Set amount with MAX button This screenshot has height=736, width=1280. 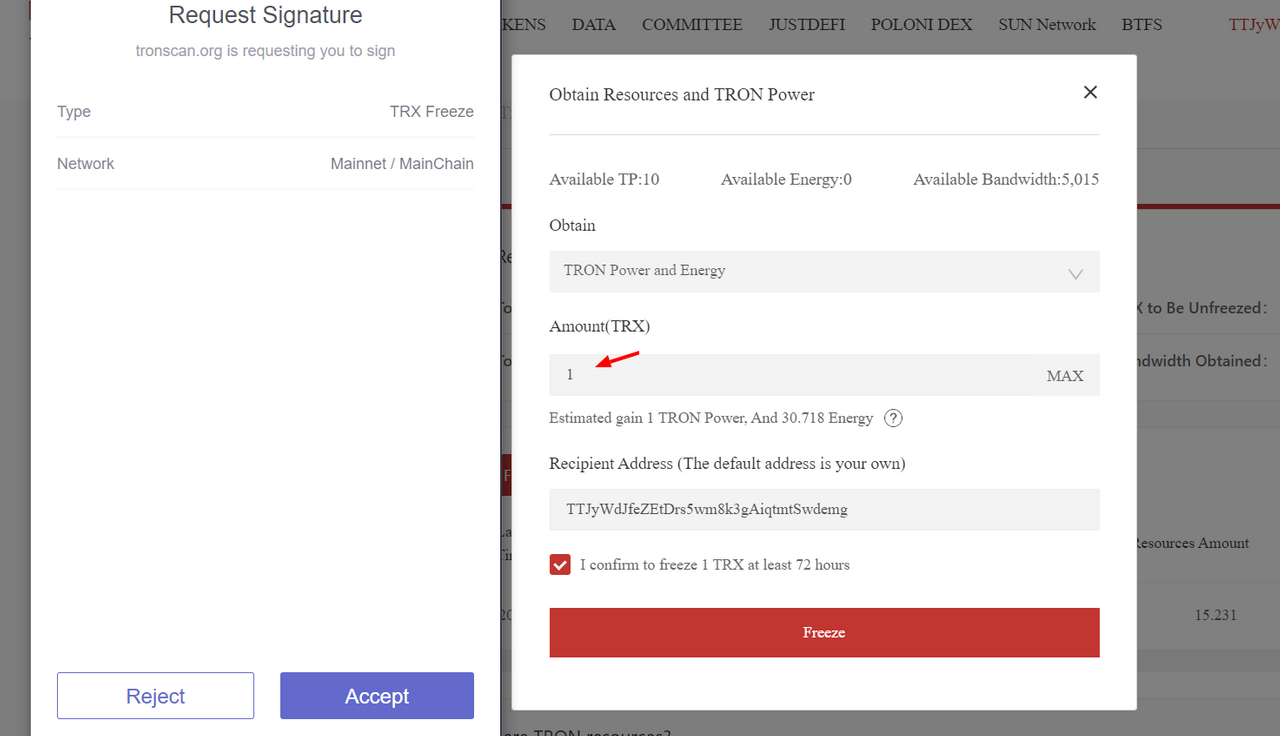pyautogui.click(x=1065, y=375)
